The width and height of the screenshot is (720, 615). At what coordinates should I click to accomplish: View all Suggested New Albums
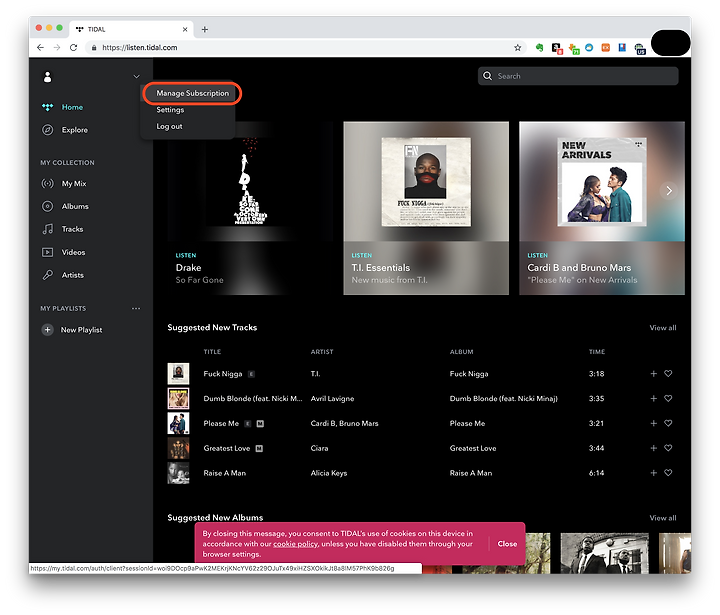663,518
